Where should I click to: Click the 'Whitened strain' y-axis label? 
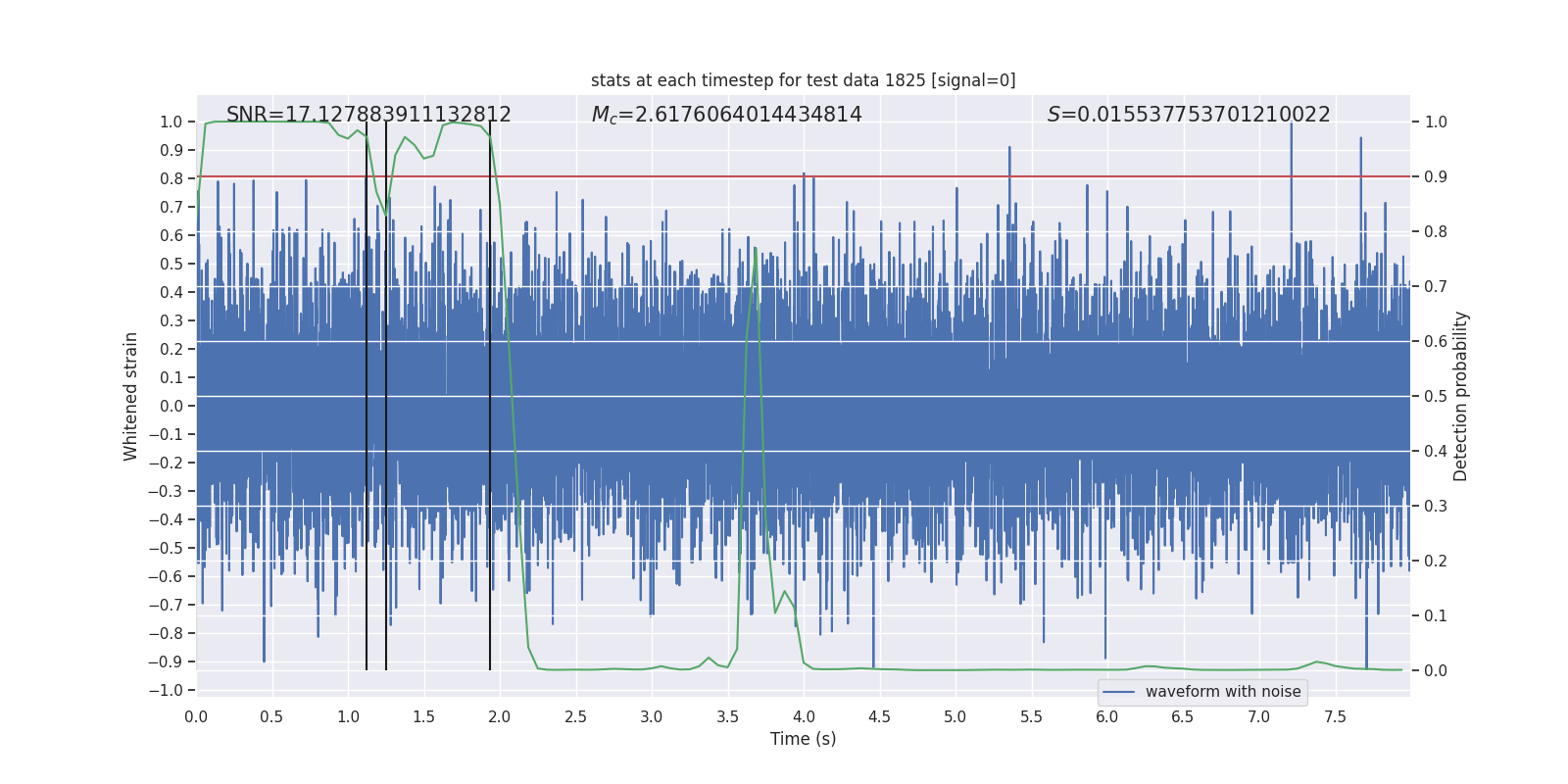(130, 396)
